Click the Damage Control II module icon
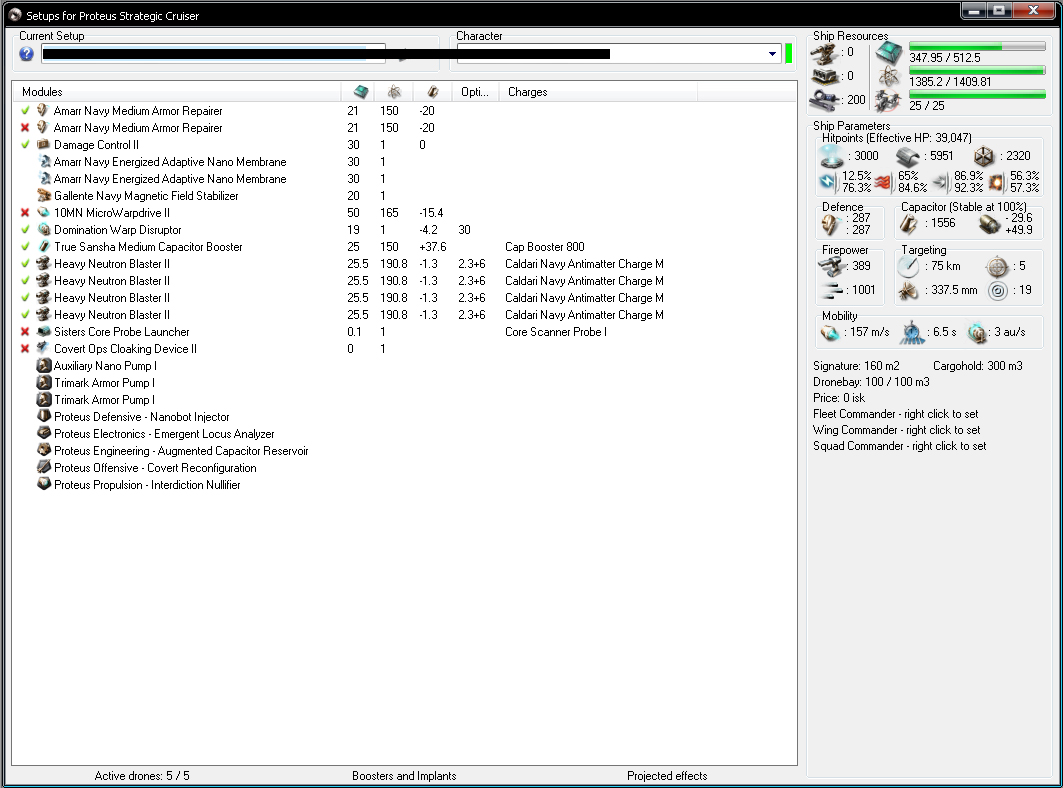 pyautogui.click(x=43, y=144)
